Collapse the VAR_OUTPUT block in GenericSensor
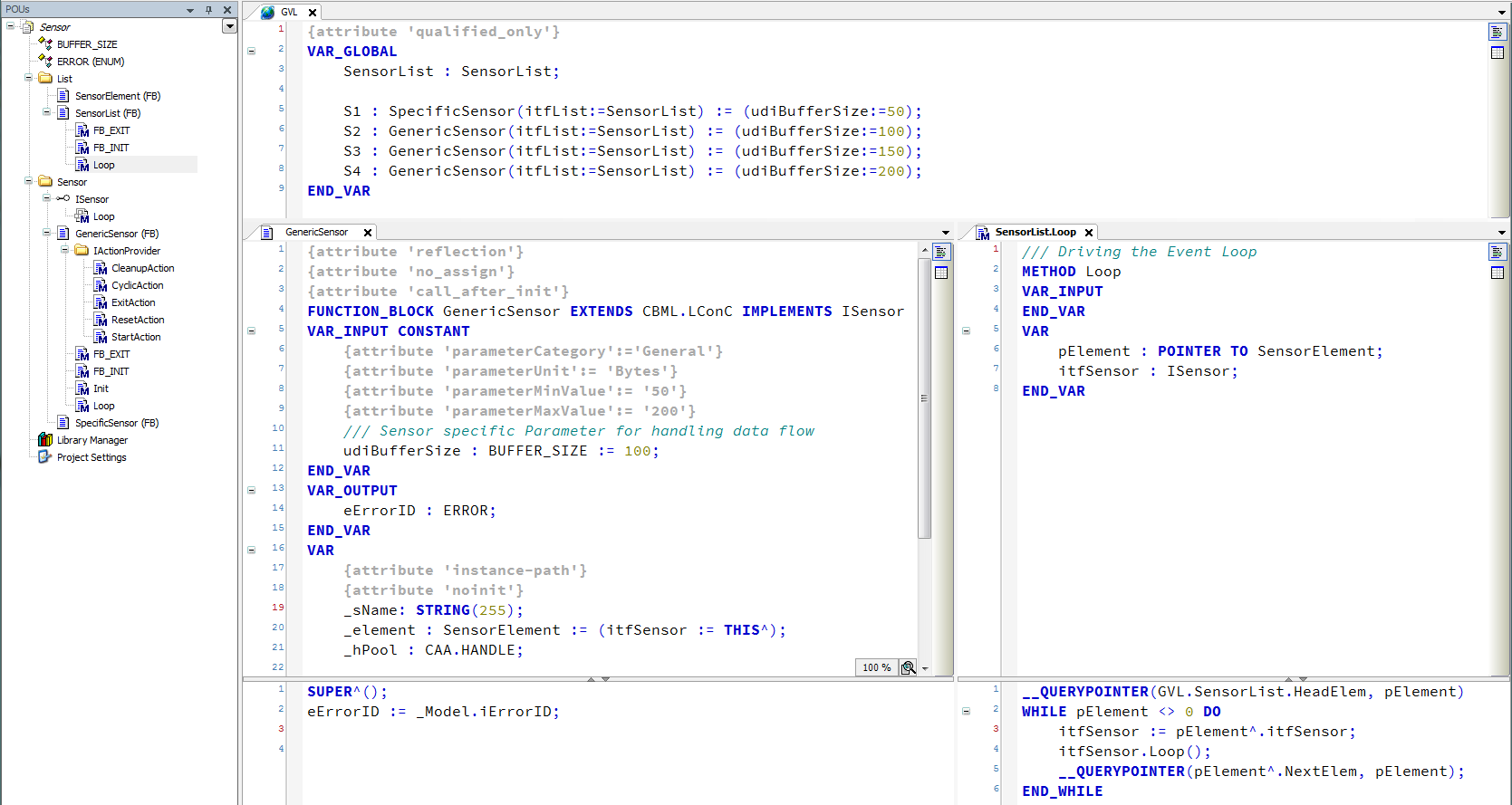The image size is (1512, 805). (x=251, y=490)
